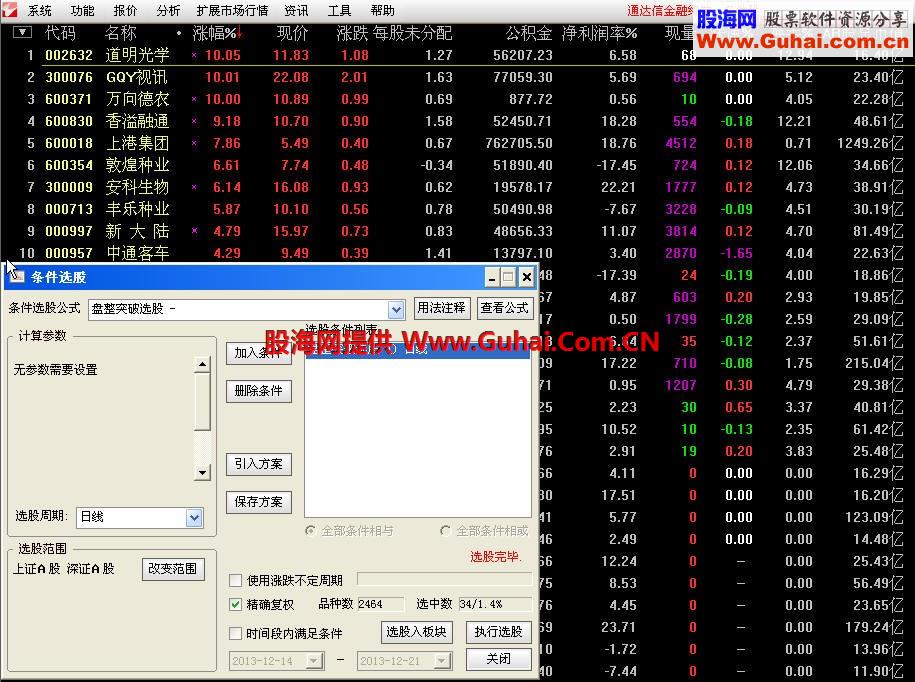Open the end date 2013-12-21 dropdown
Image resolution: width=915 pixels, height=682 pixels.
click(x=442, y=661)
